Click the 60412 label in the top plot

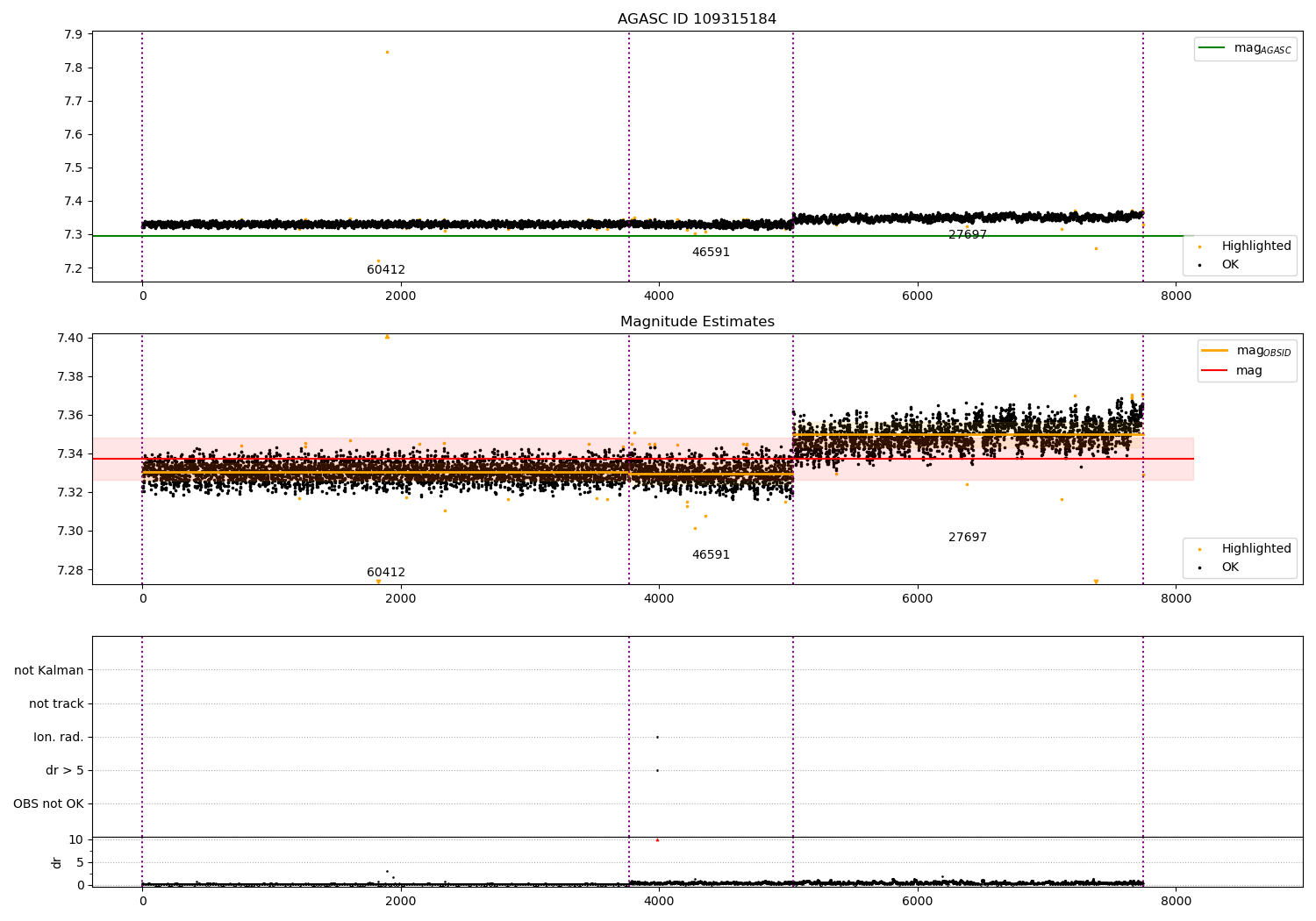click(386, 270)
